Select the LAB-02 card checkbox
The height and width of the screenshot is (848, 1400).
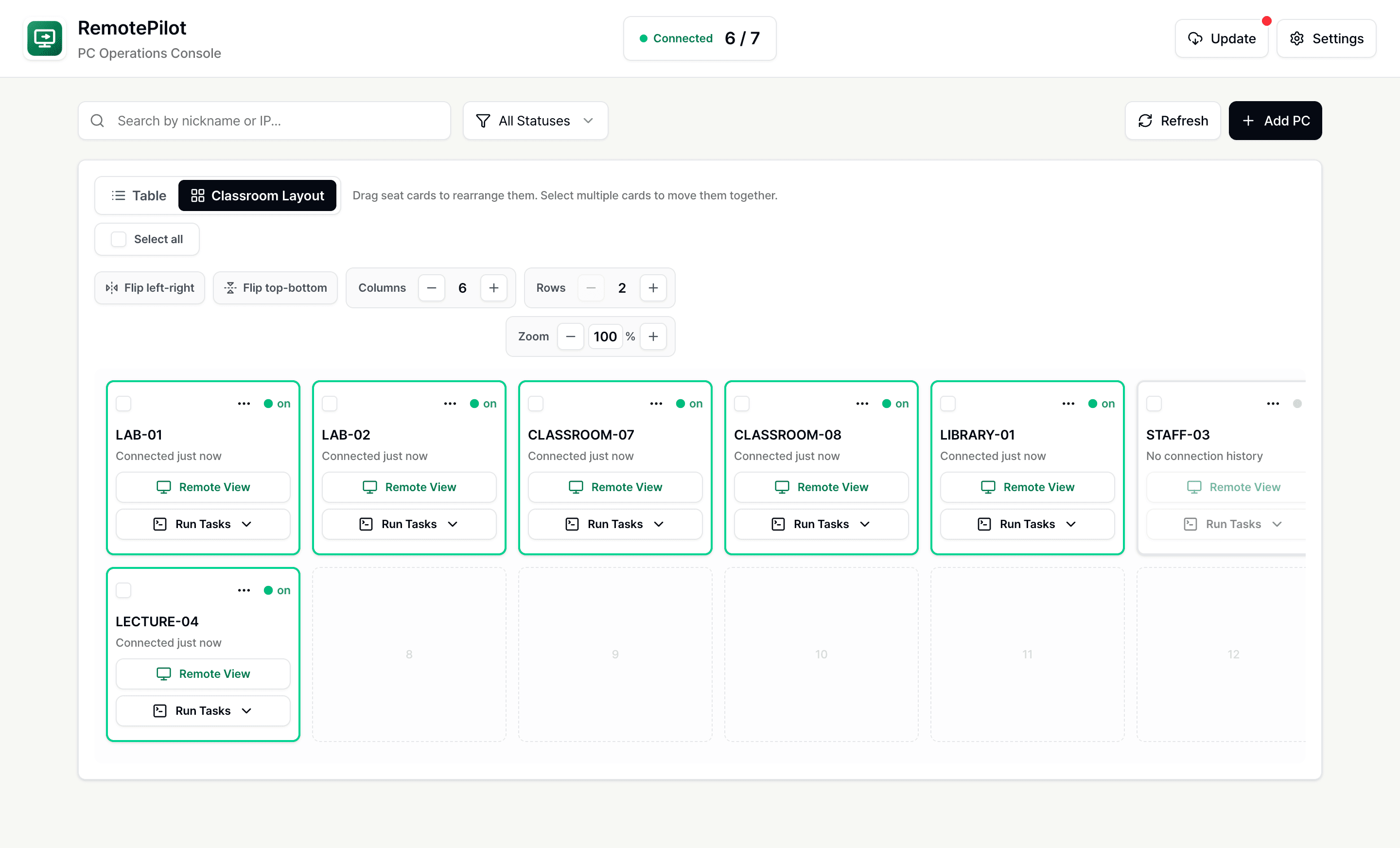click(330, 404)
